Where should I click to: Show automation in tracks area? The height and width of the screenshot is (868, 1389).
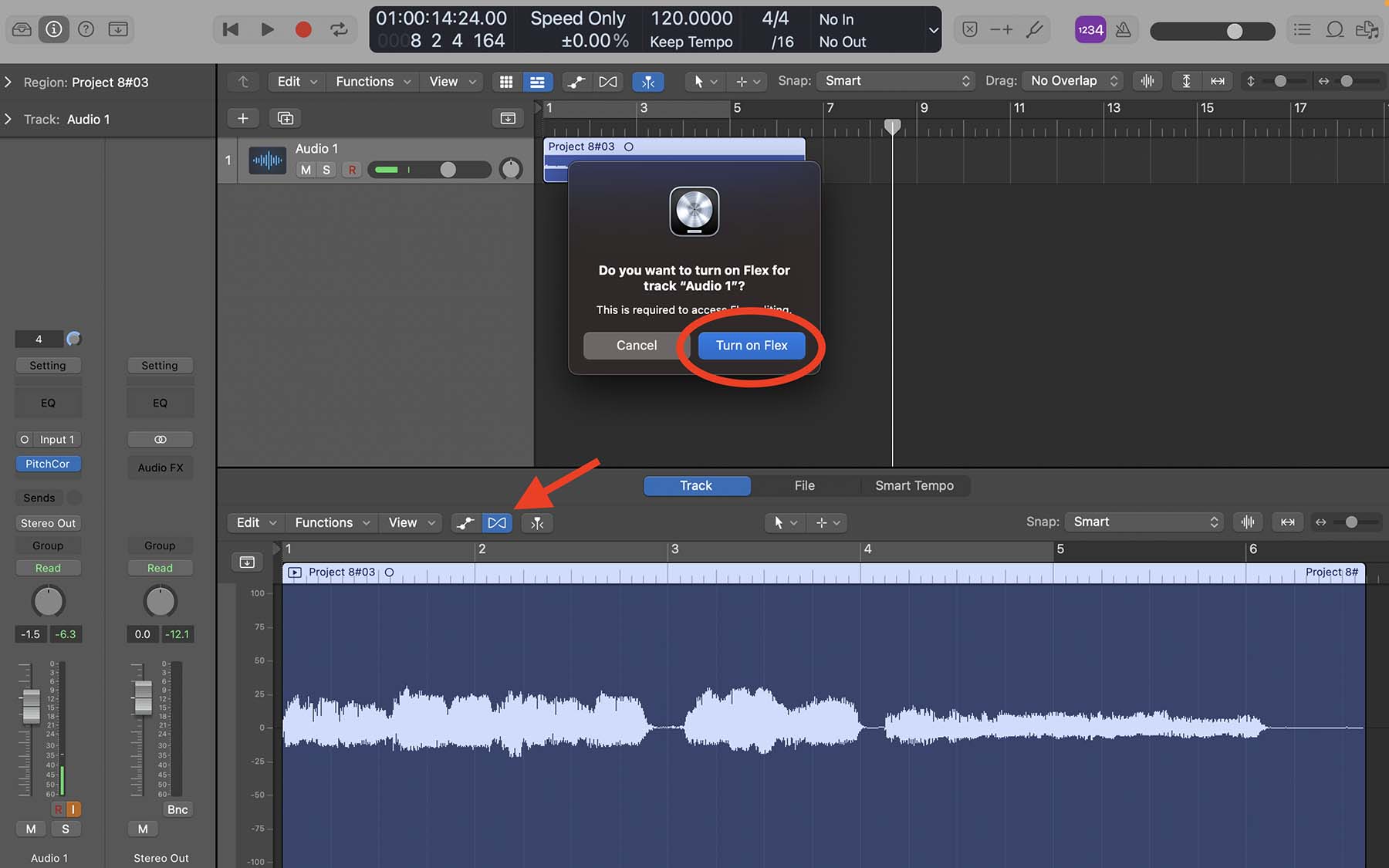pos(576,81)
